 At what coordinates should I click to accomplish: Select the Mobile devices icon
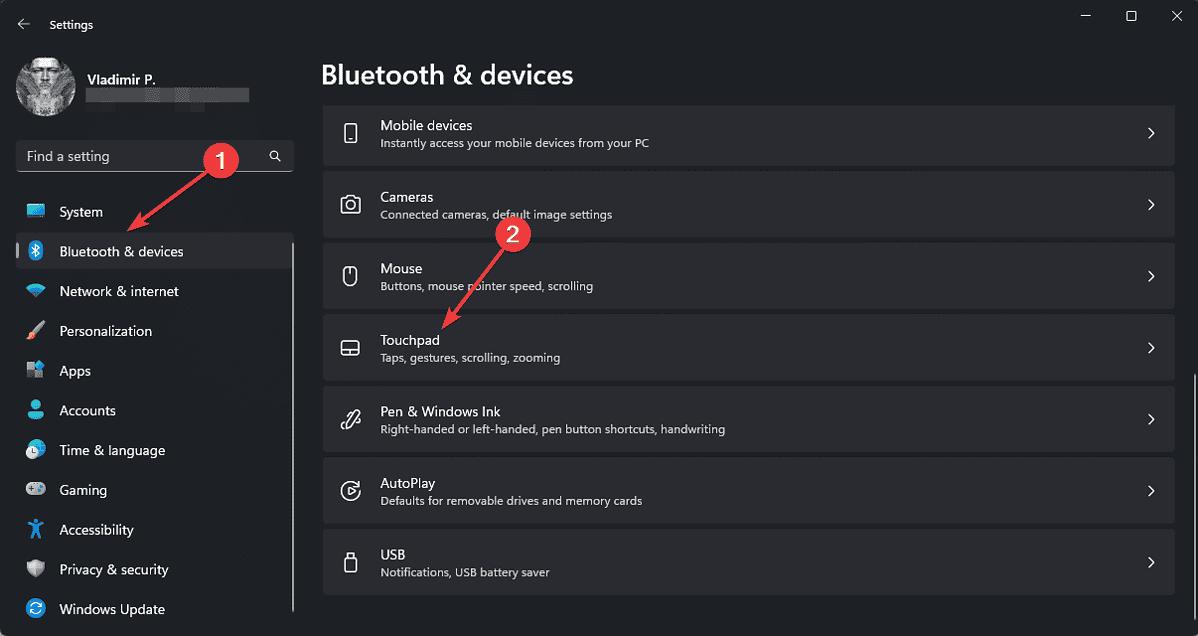click(x=351, y=132)
